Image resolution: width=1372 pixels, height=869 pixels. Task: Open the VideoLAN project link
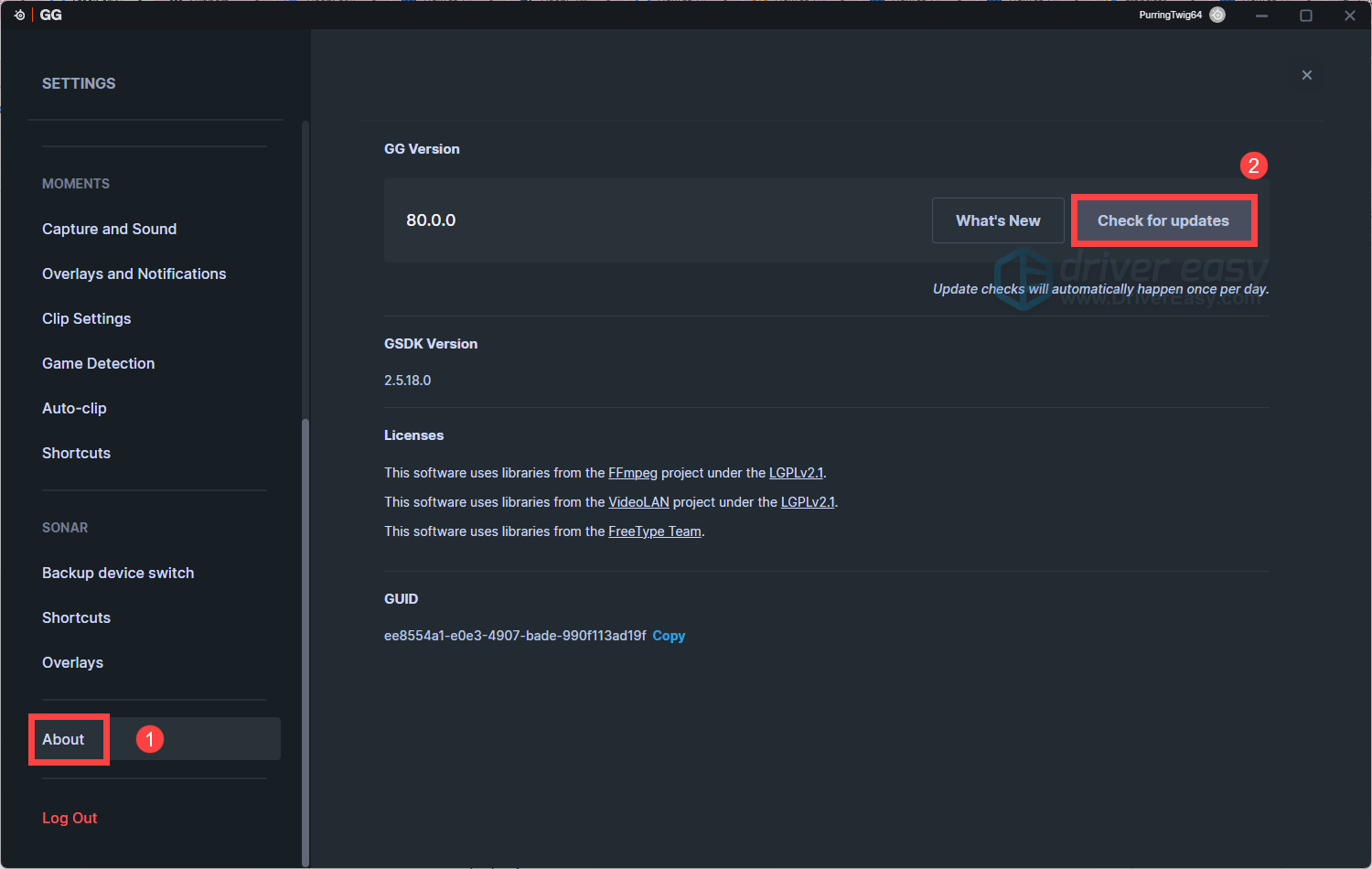(638, 502)
